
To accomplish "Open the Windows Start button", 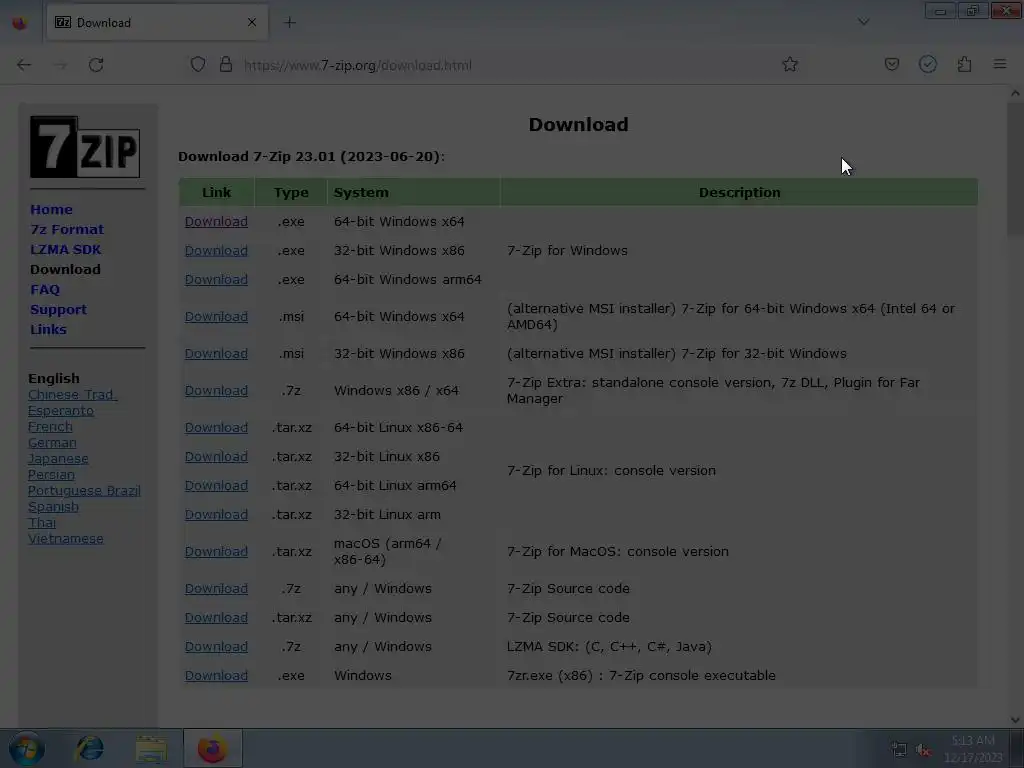I will [x=26, y=749].
